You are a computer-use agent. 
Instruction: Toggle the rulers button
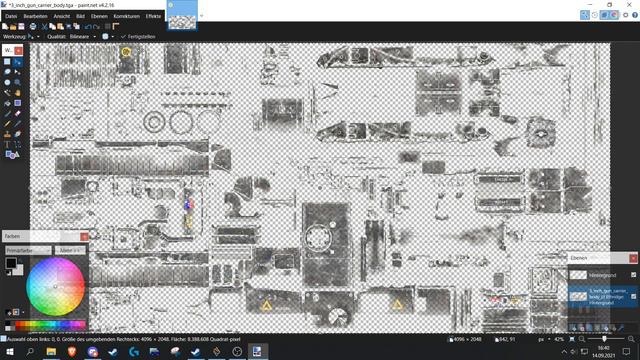click(x=116, y=27)
